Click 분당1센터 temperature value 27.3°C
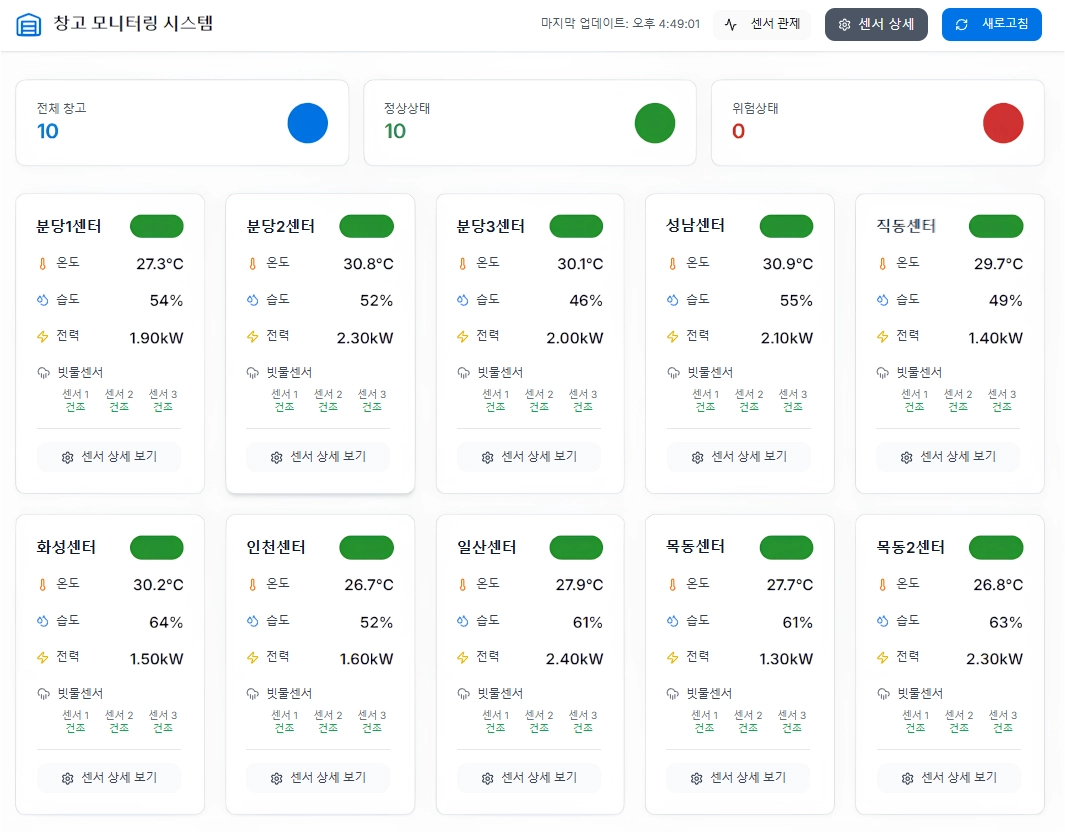The image size is (1065, 832). tap(160, 264)
